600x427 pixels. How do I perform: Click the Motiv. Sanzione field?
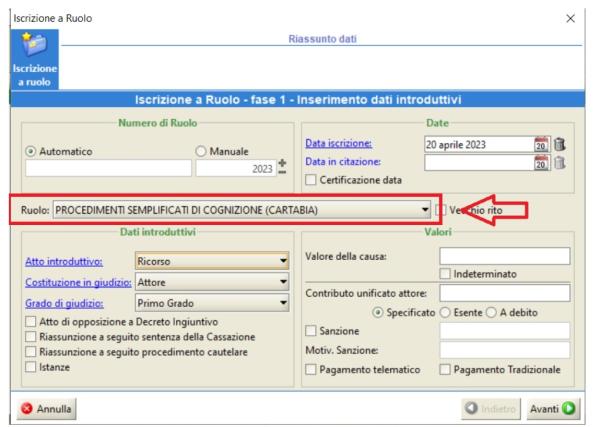tap(505, 350)
